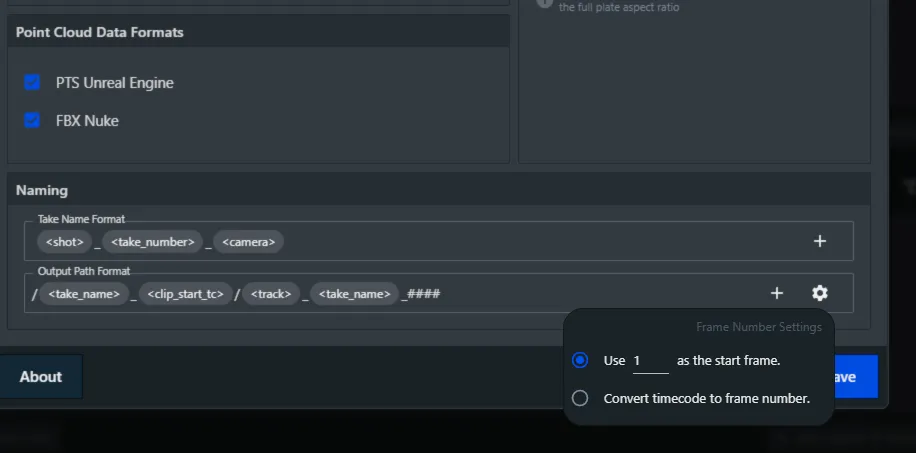This screenshot has height=453, width=916.
Task: Open Frame Number Settings gear icon
Action: pyautogui.click(x=820, y=293)
